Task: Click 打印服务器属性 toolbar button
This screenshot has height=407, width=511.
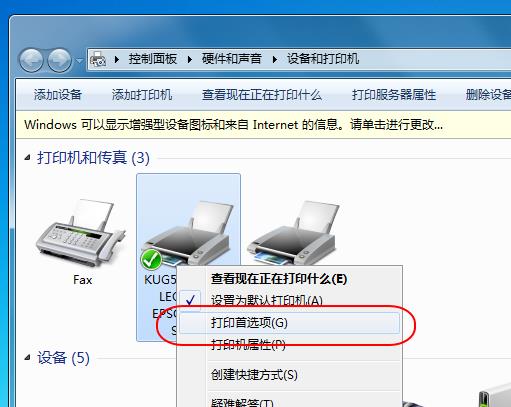Action: pos(394,95)
